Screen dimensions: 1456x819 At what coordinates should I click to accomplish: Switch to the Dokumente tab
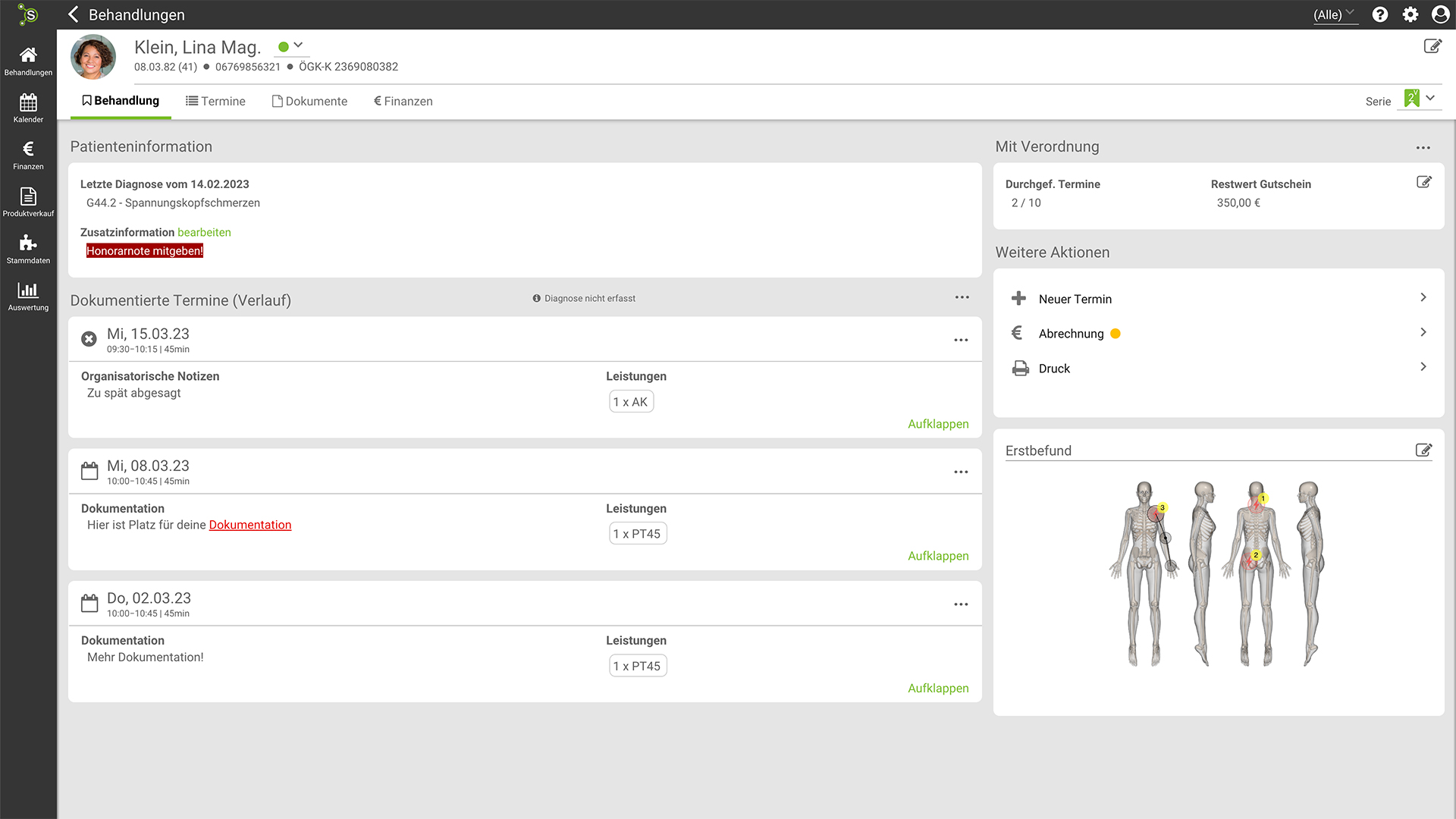[309, 101]
